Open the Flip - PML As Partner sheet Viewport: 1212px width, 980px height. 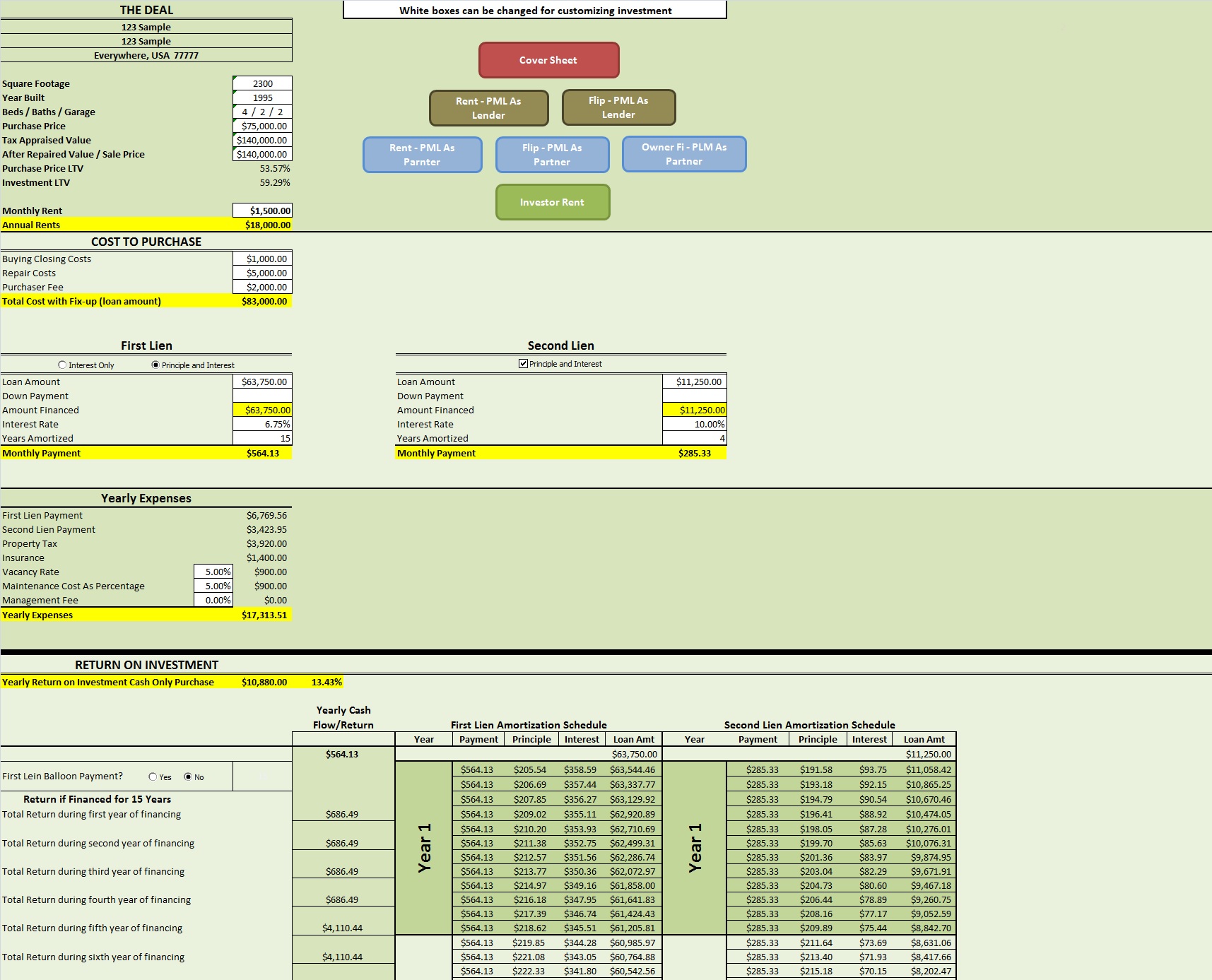552,155
